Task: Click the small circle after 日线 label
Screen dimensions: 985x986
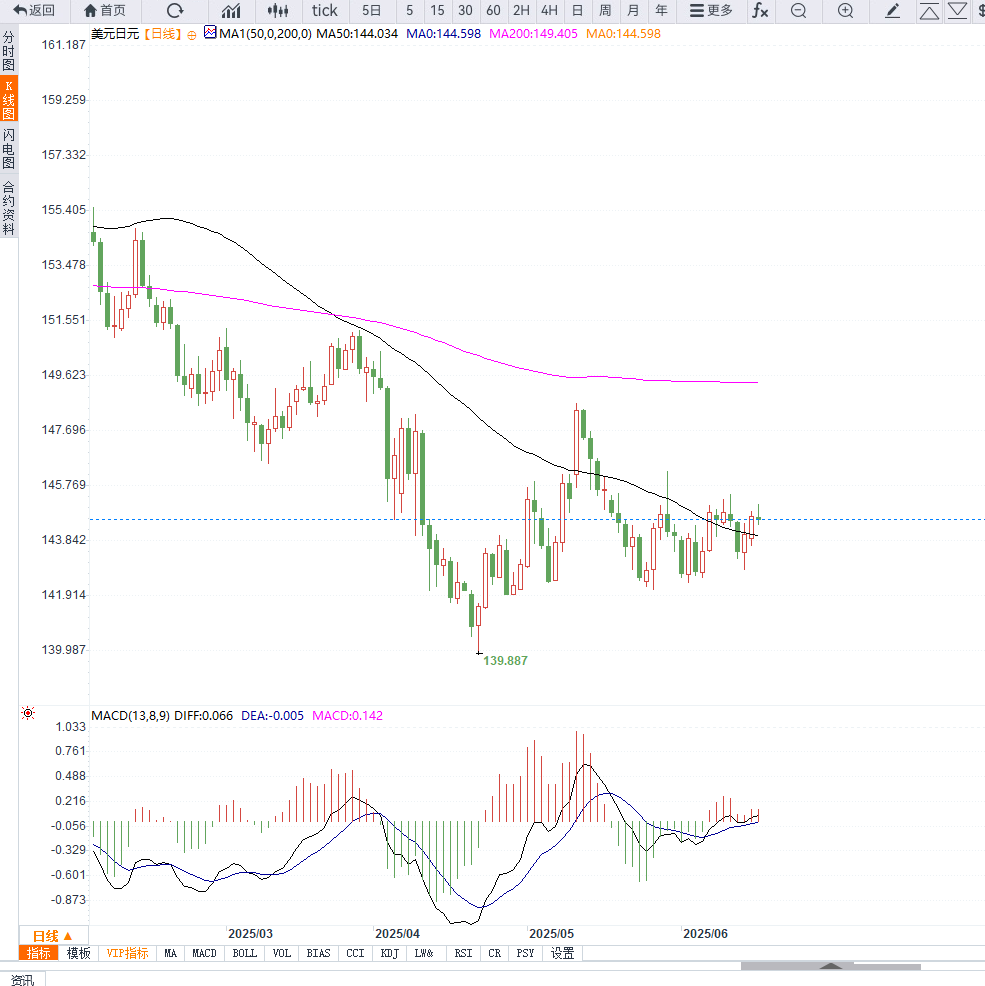Action: click(192, 34)
